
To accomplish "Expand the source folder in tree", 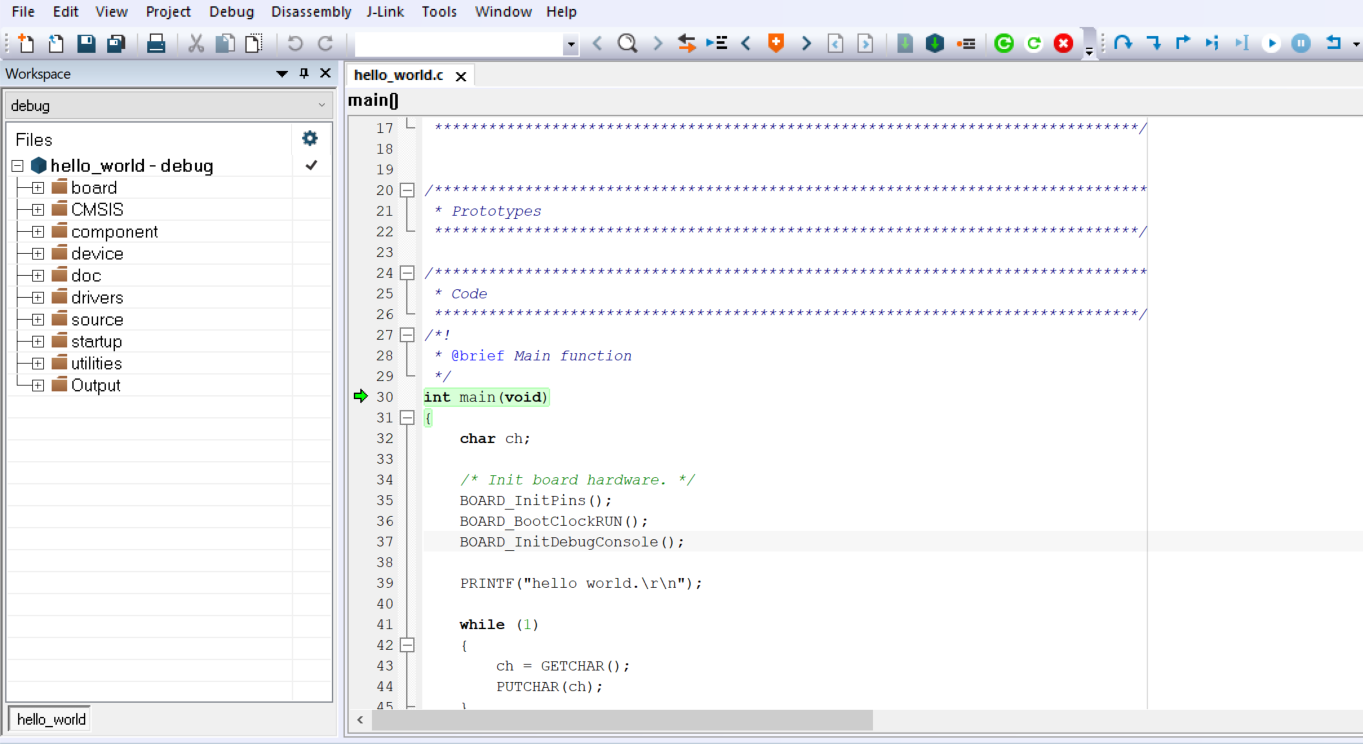I will [38, 320].
